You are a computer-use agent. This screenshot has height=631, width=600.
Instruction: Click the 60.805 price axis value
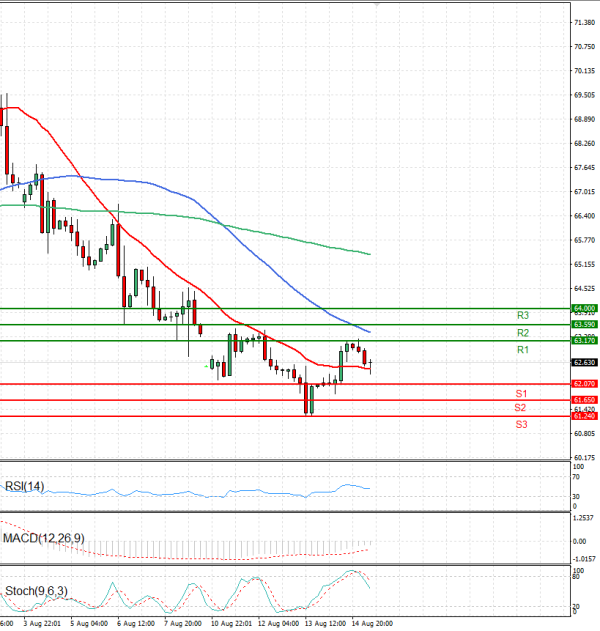point(584,433)
